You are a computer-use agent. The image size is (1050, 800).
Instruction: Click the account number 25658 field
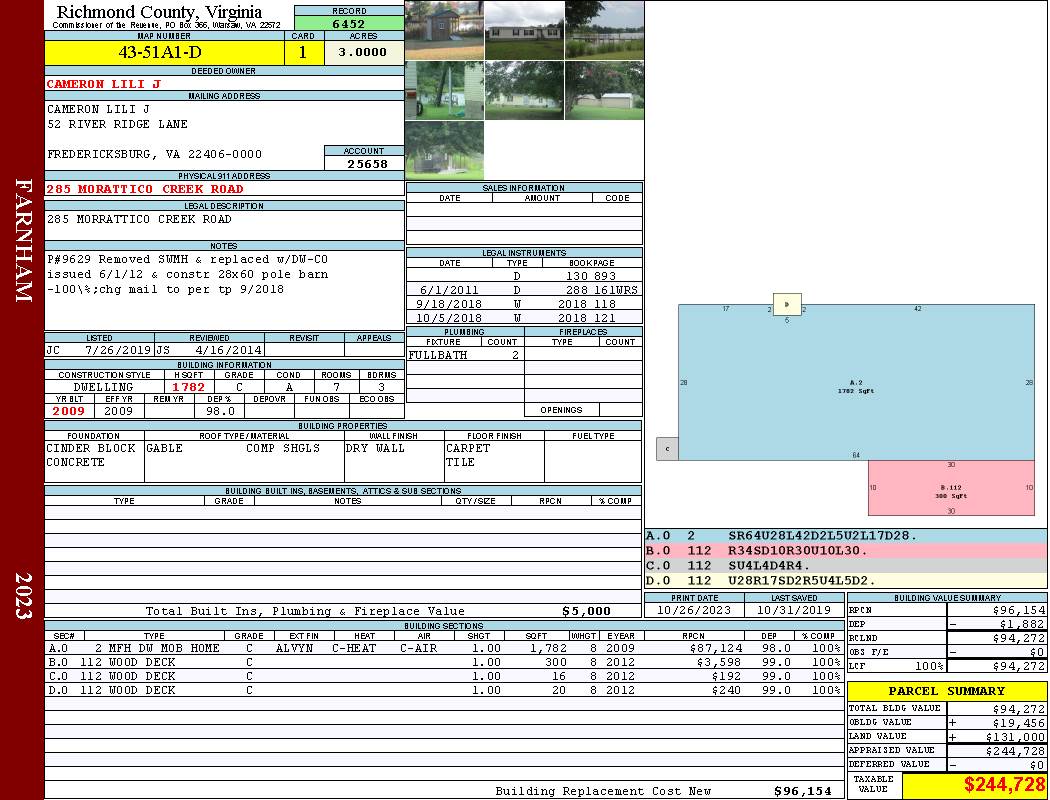364,163
